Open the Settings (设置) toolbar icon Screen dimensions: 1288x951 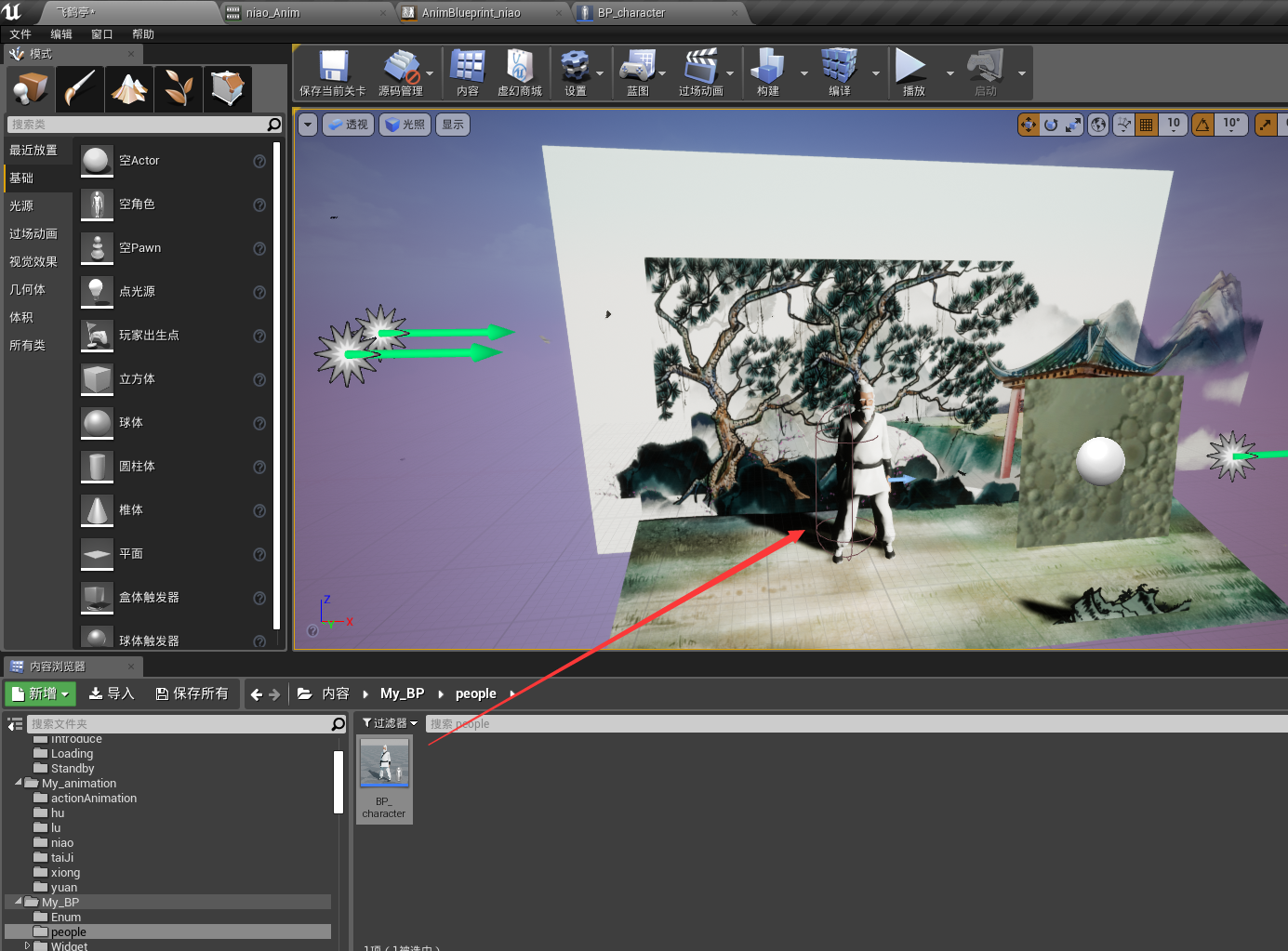[576, 73]
